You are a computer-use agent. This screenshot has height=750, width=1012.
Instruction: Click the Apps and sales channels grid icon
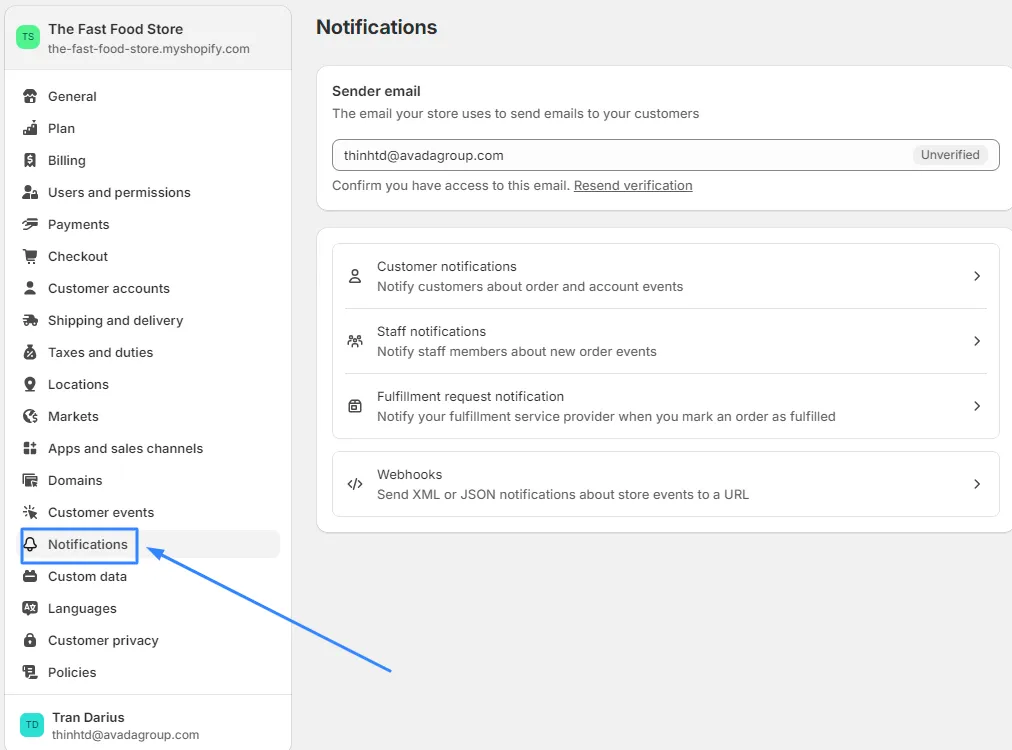click(x=30, y=448)
